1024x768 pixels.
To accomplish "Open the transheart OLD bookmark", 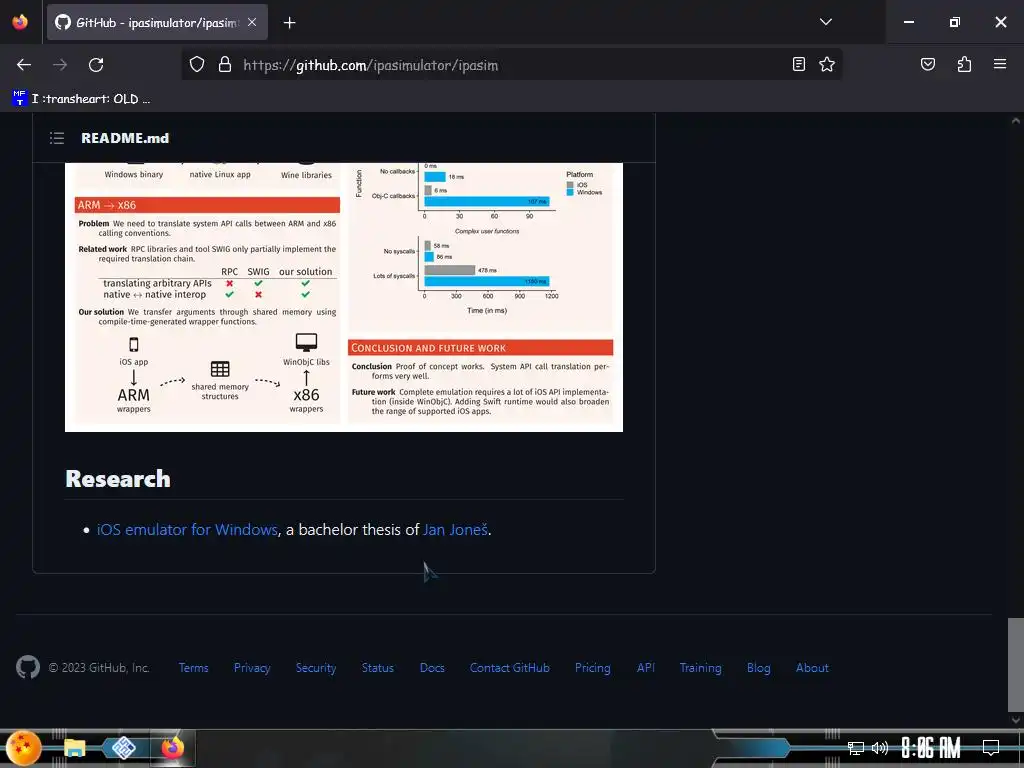I will pyautogui.click(x=82, y=99).
